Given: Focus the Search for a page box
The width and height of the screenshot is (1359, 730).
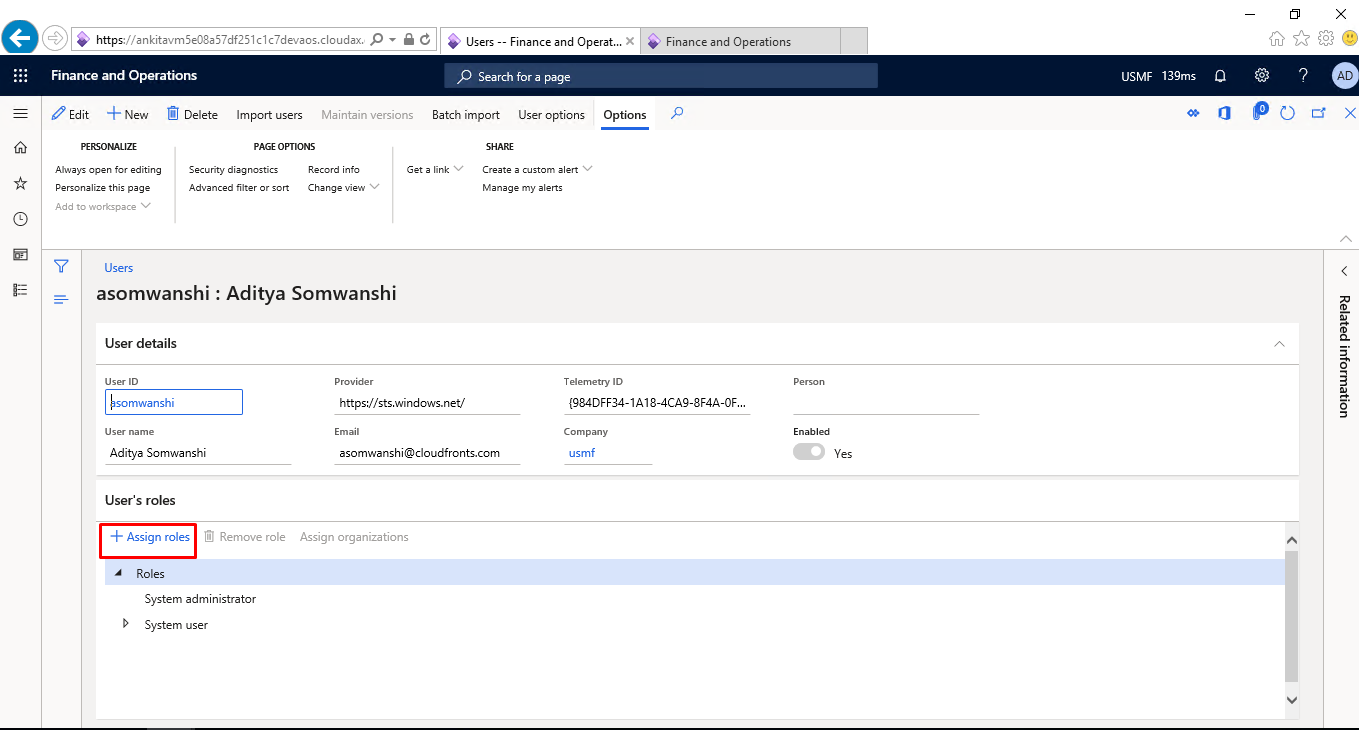Looking at the screenshot, I should tap(661, 76).
